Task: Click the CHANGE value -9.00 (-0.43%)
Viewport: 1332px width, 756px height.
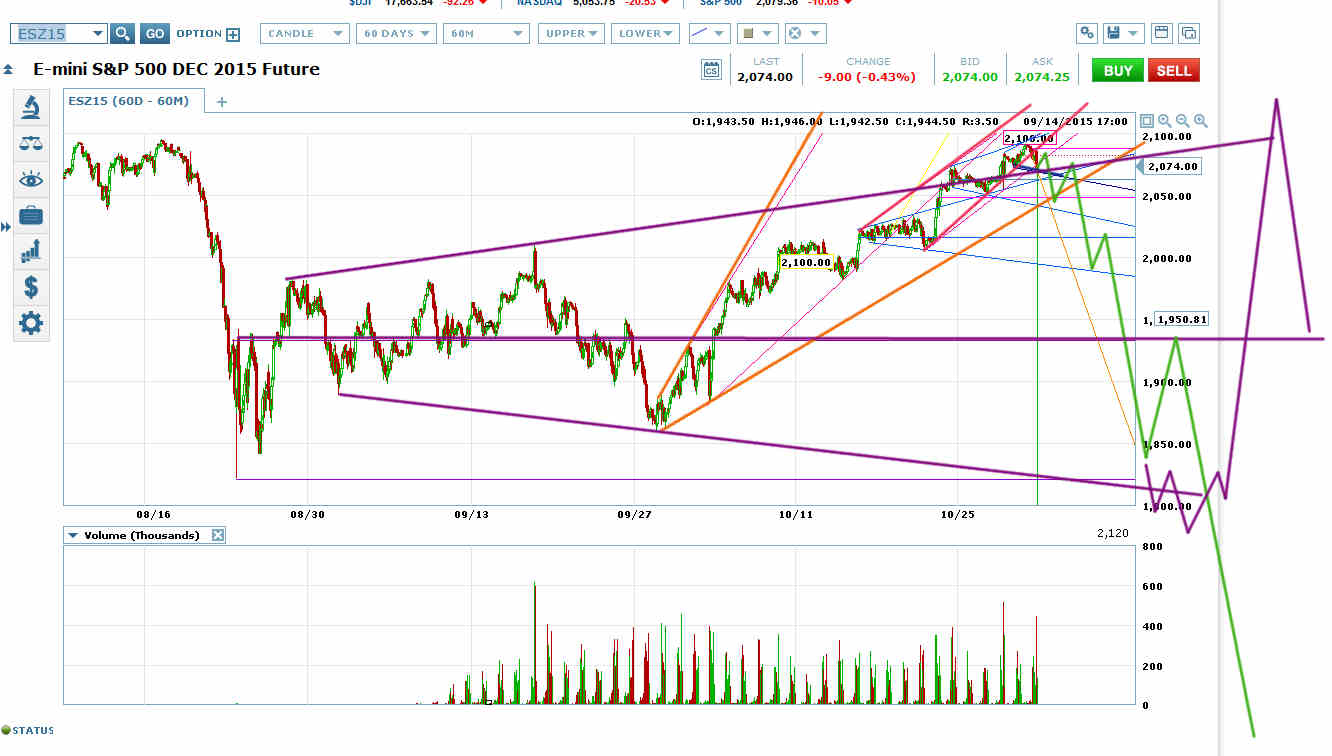Action: 867,77
